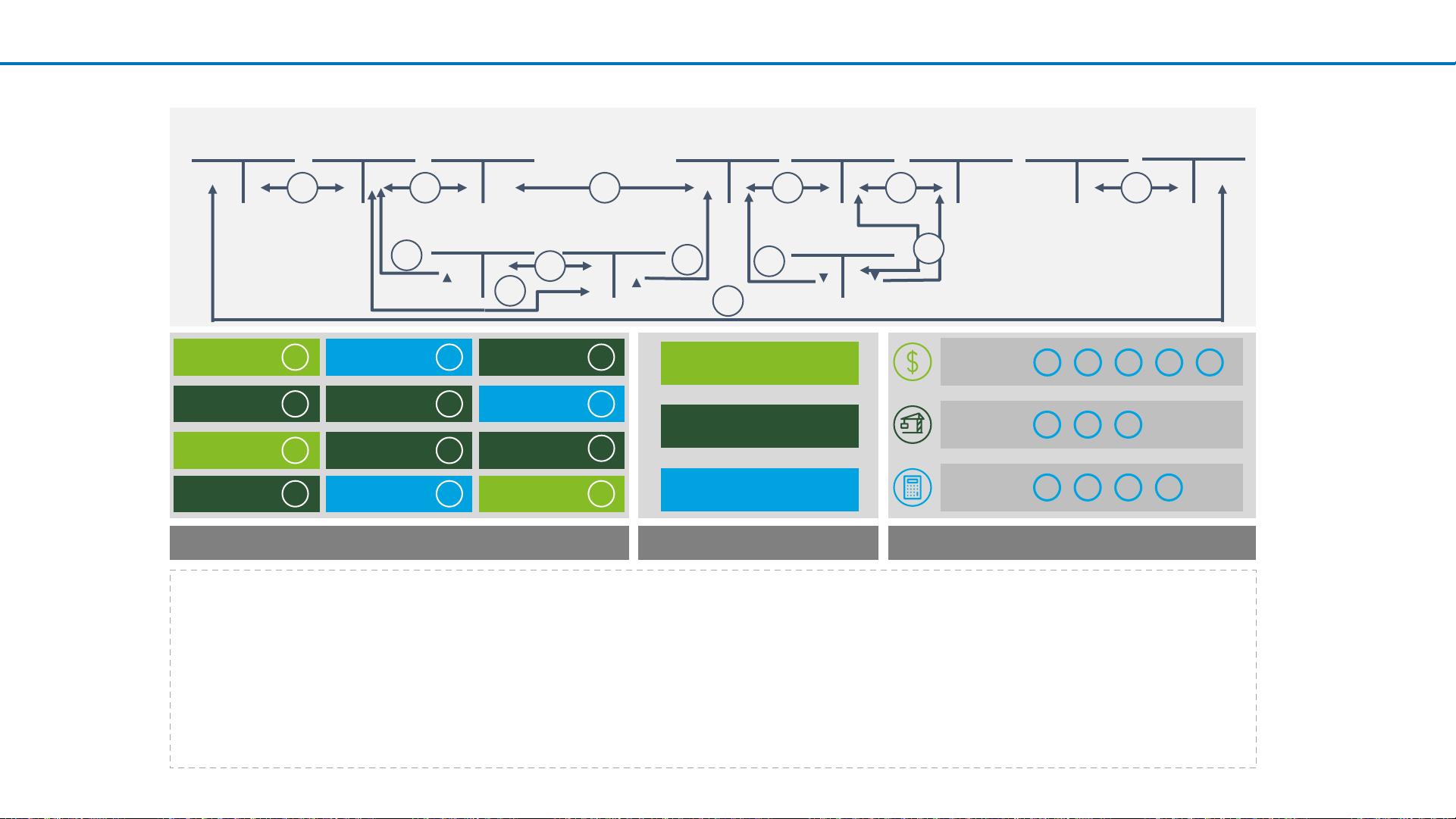The image size is (1456, 819).
Task: Click the circle on the bottom loop line
Action: coord(728,302)
